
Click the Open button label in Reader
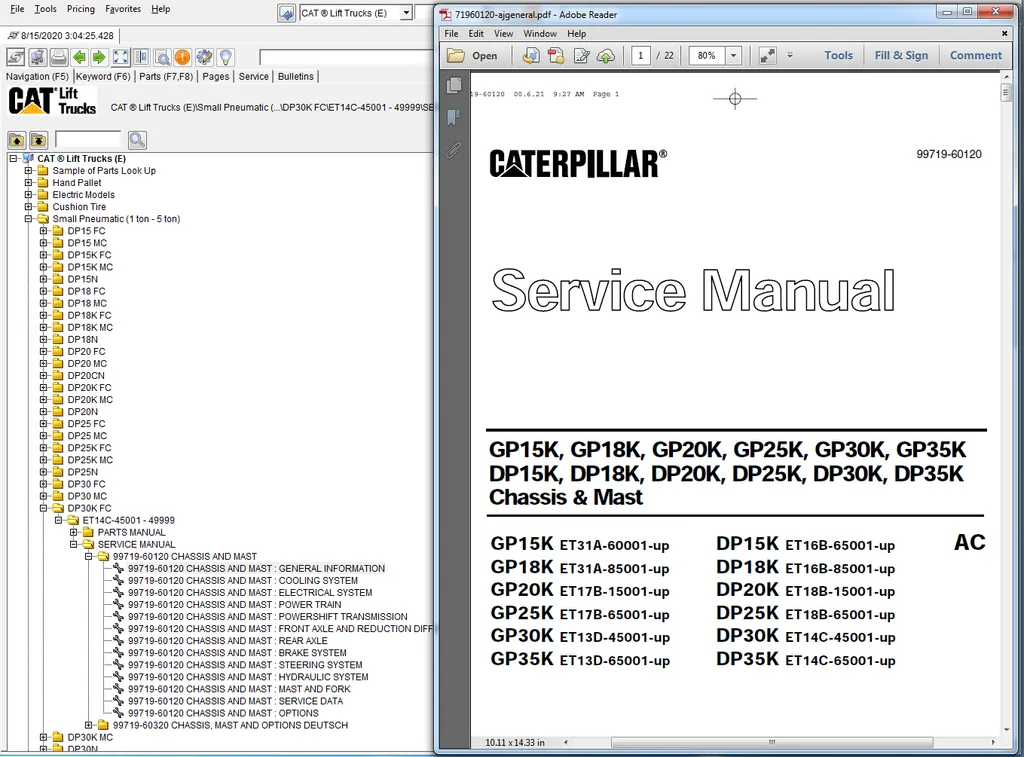click(485, 56)
